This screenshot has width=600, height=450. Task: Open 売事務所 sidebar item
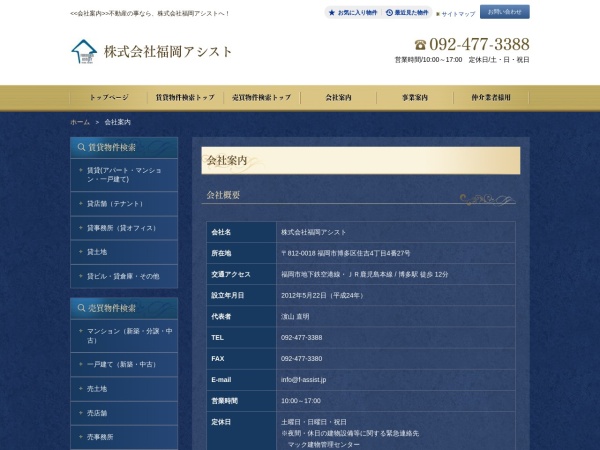click(124, 437)
